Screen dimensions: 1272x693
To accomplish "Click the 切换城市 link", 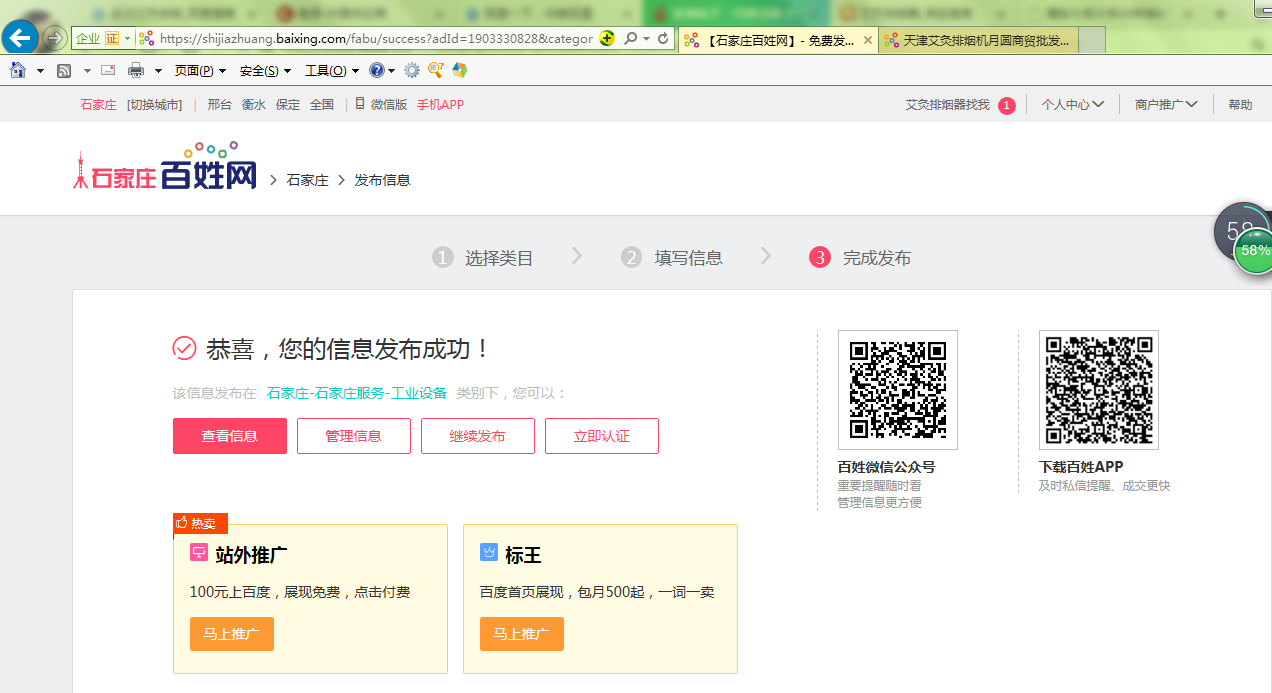I will click(x=154, y=105).
